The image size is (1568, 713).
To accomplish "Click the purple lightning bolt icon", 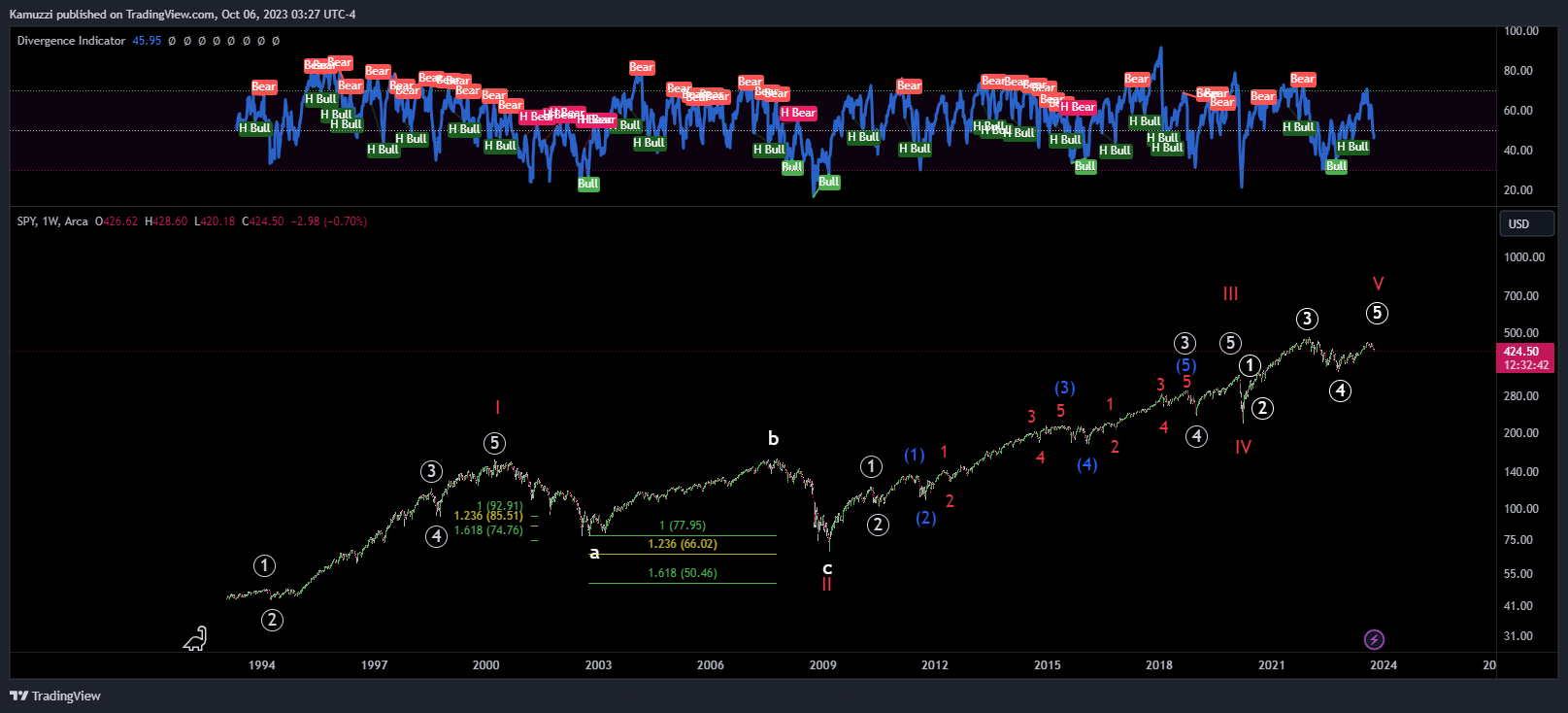I will 1374,639.
